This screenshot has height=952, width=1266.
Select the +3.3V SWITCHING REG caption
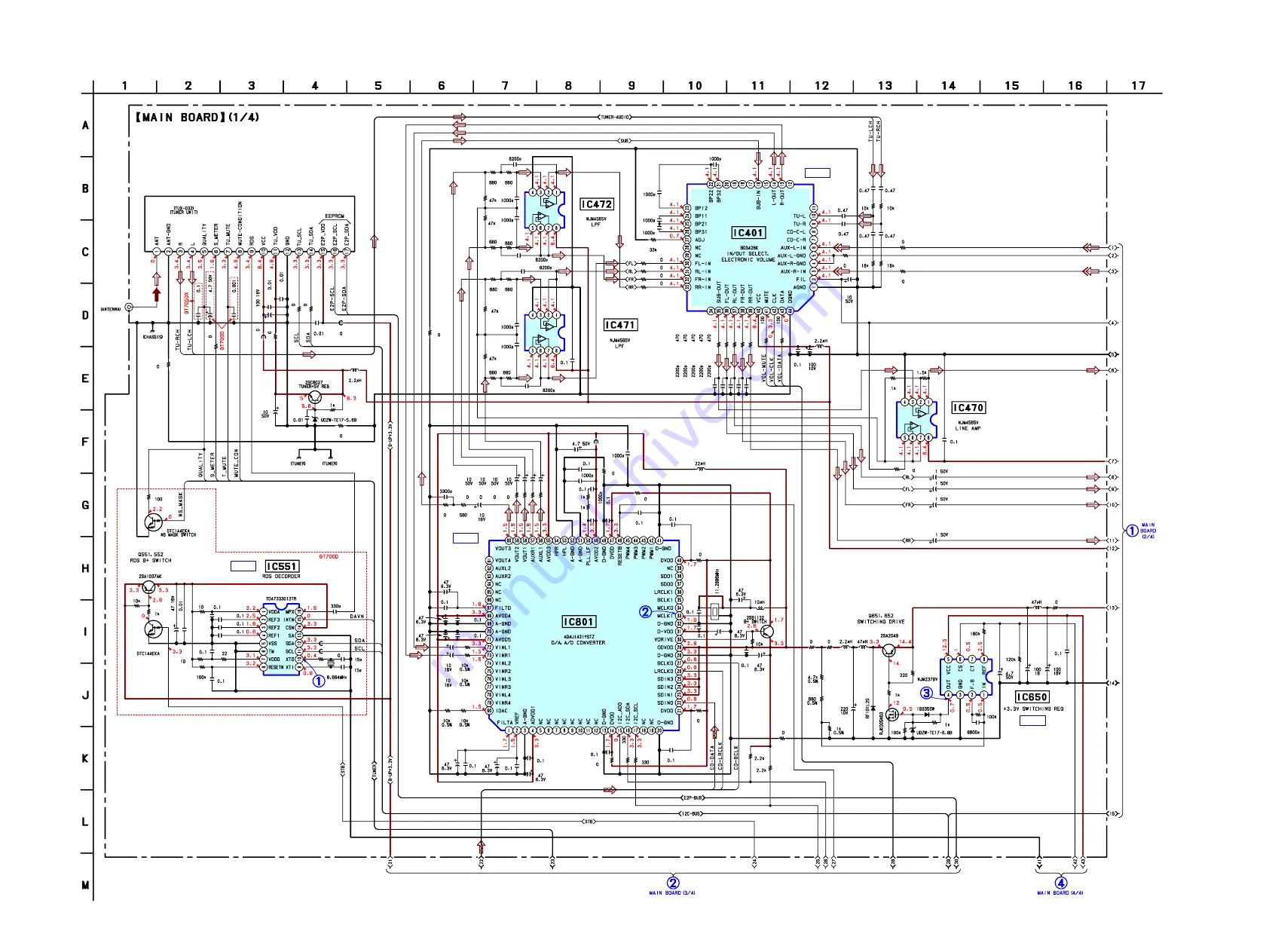pos(1032,709)
